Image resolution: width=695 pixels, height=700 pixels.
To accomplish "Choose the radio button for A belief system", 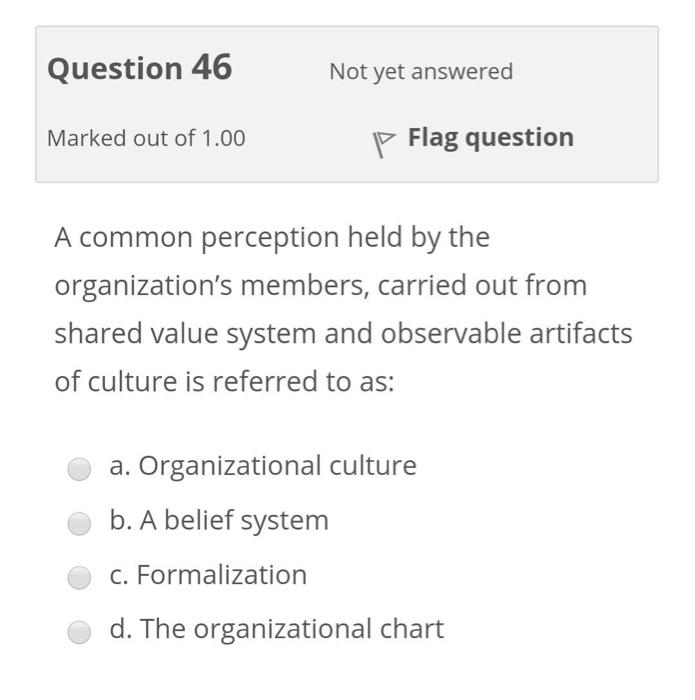I will (x=79, y=523).
